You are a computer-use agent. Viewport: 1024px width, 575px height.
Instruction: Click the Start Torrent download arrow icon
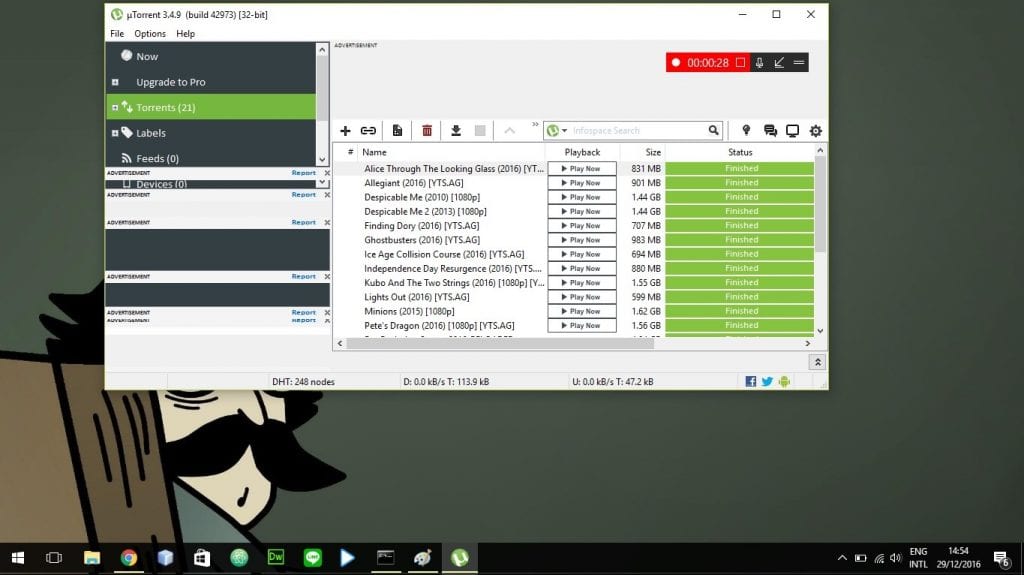click(456, 131)
